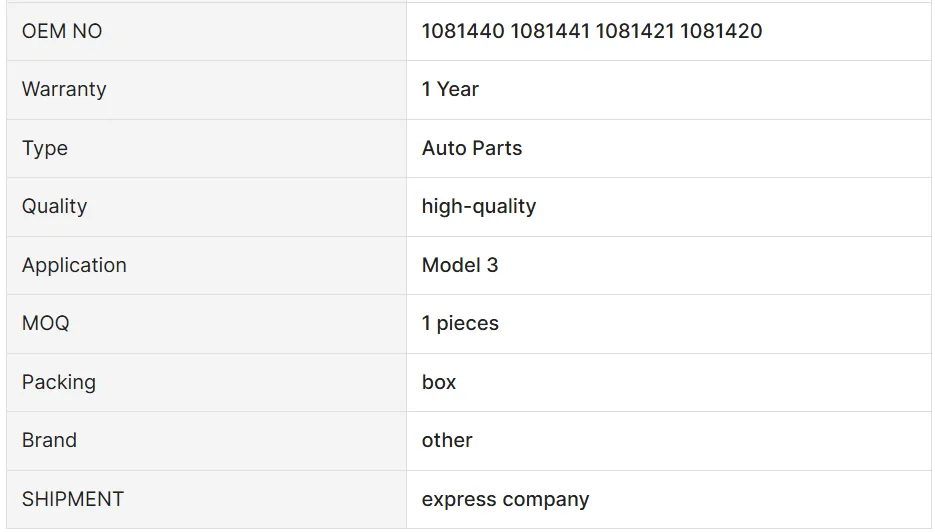Click the OEM NO label cell

point(62,31)
